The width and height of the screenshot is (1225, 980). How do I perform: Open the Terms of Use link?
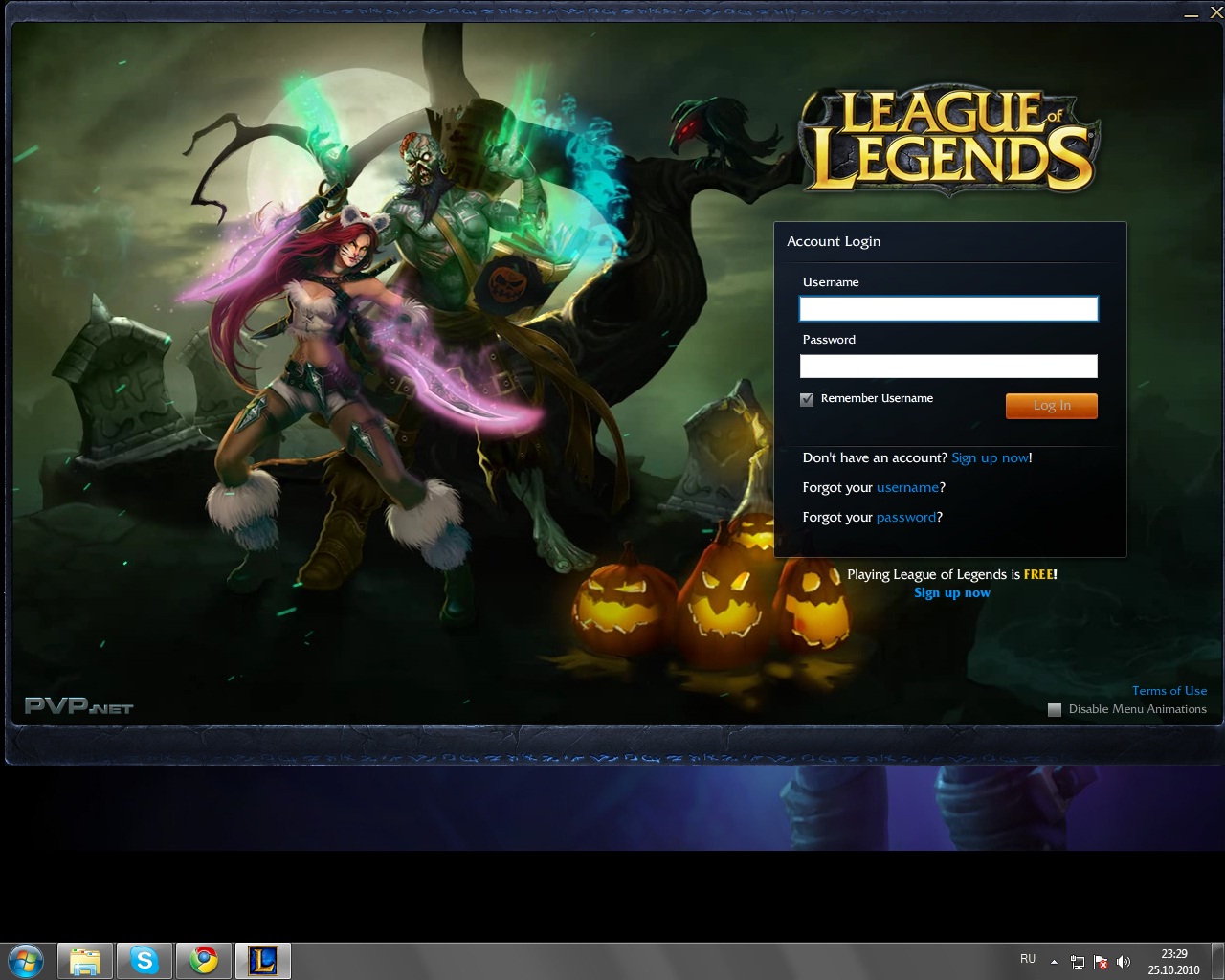1169,690
